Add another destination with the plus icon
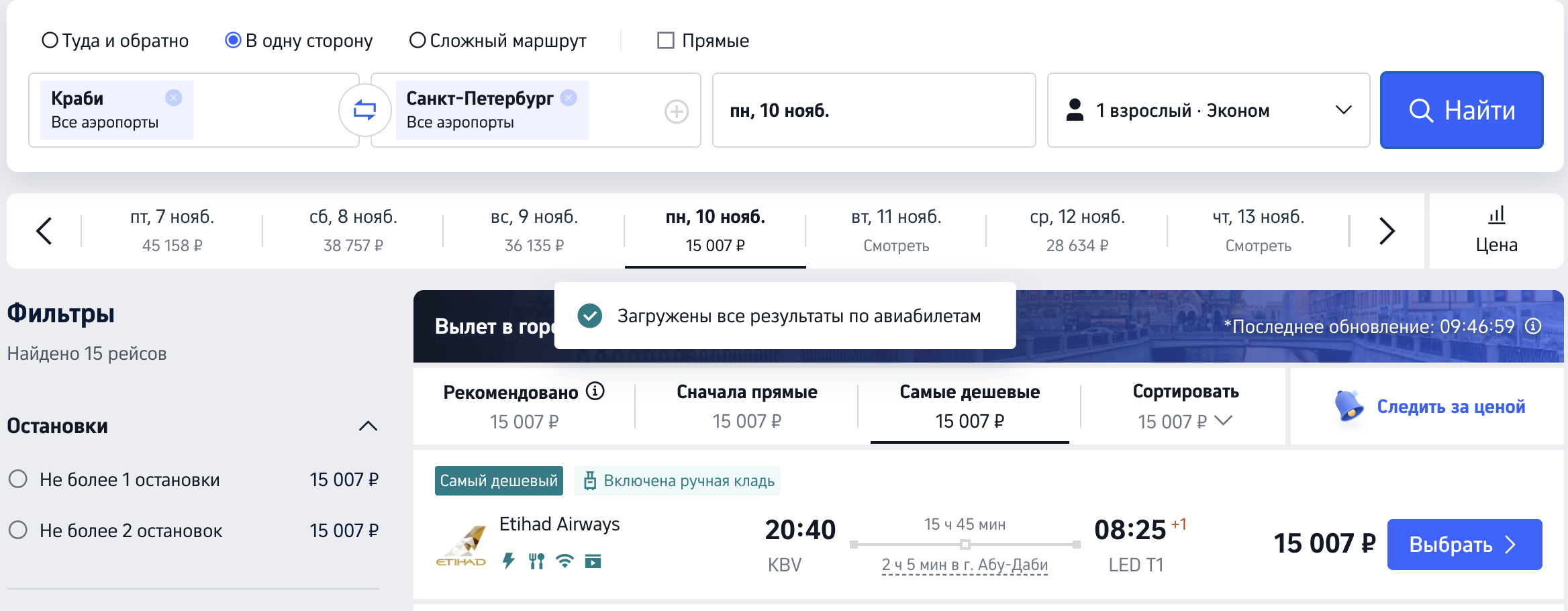 pyautogui.click(x=676, y=111)
